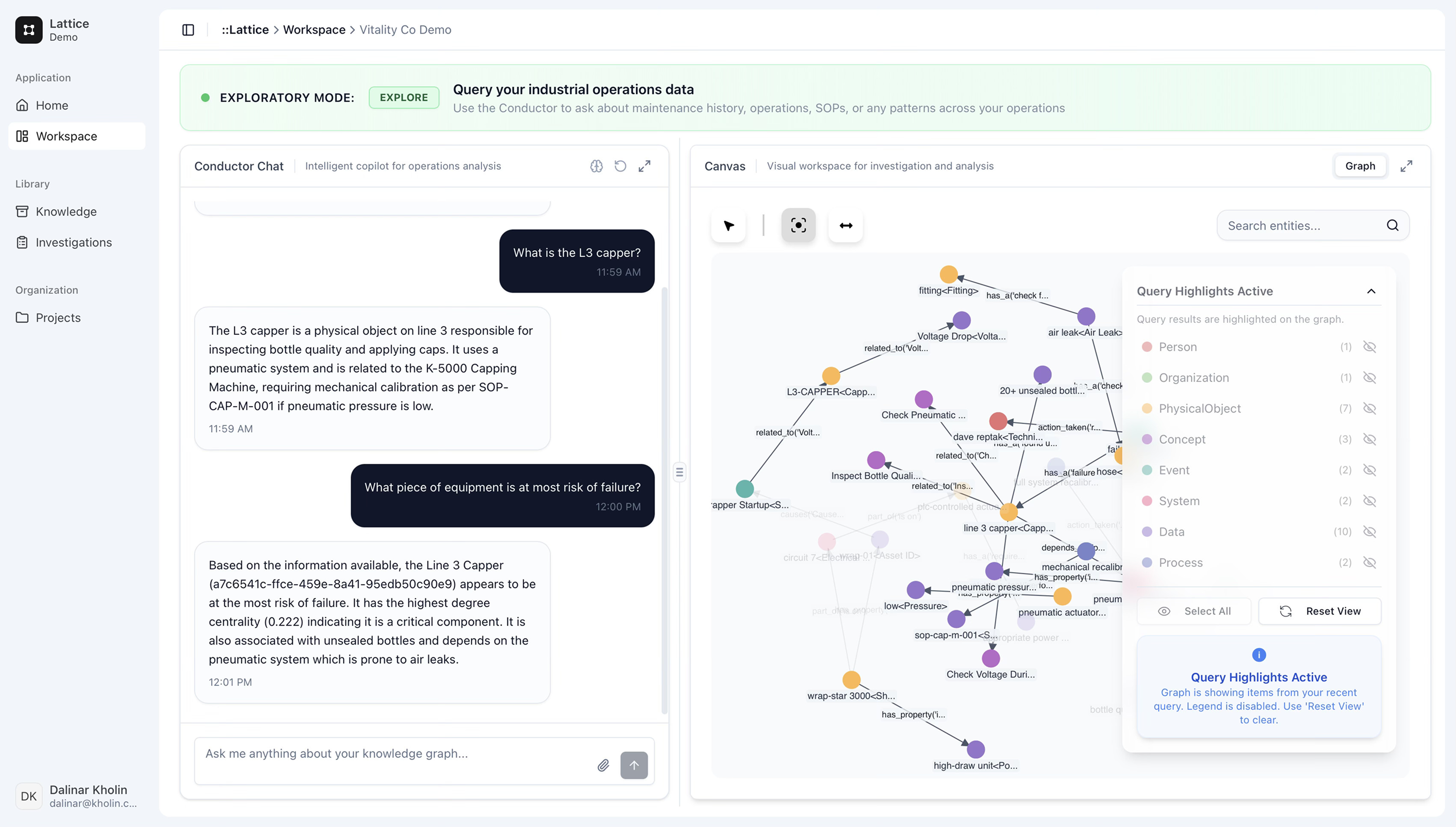Image resolution: width=1456 pixels, height=827 pixels.
Task: Click the send message arrow button
Action: 634,765
